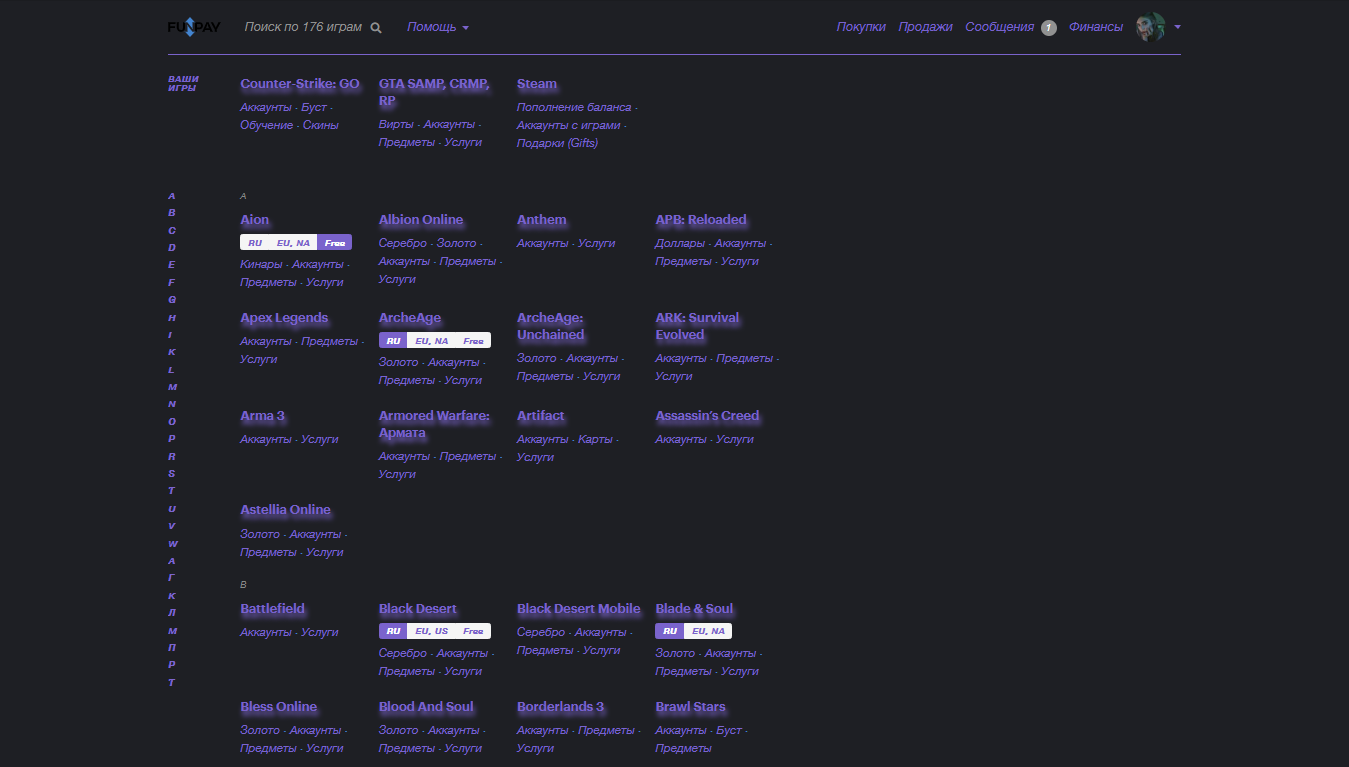Screen dimensions: 1349x767
Task: Select EU, NA filter for Blade & Soul
Action: click(x=708, y=630)
